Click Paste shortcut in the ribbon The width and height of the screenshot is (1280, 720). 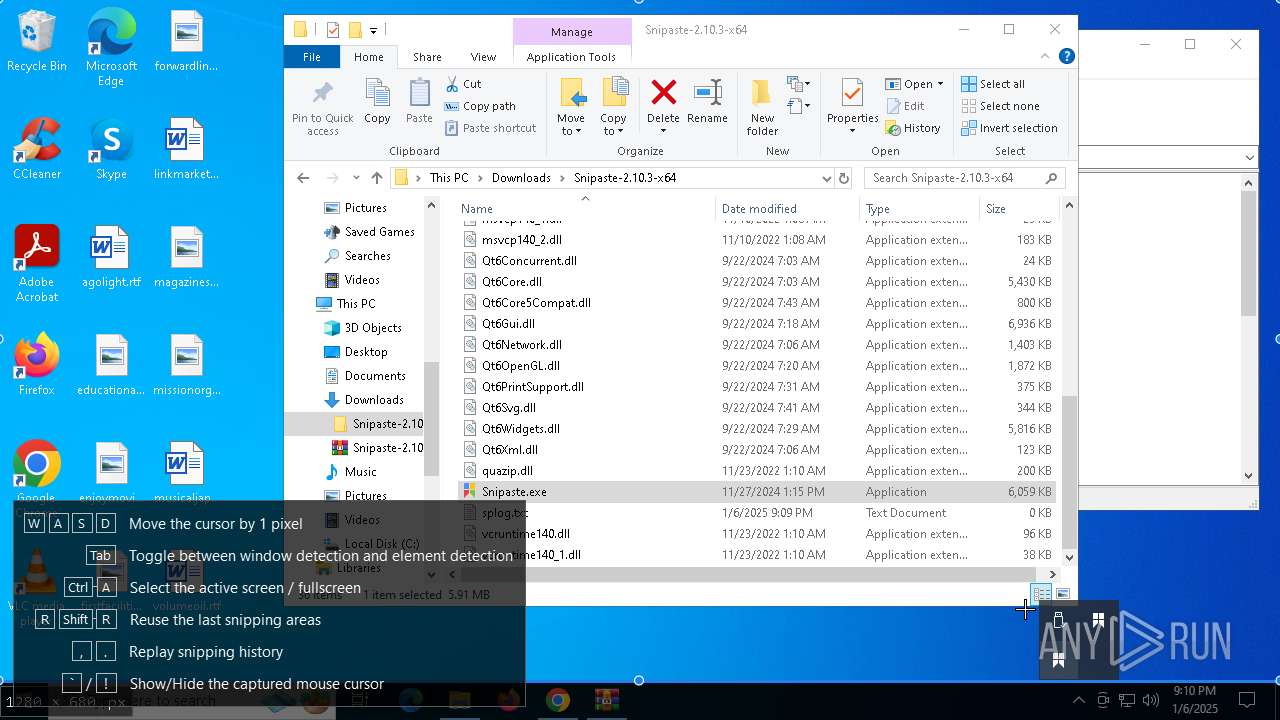pos(490,128)
